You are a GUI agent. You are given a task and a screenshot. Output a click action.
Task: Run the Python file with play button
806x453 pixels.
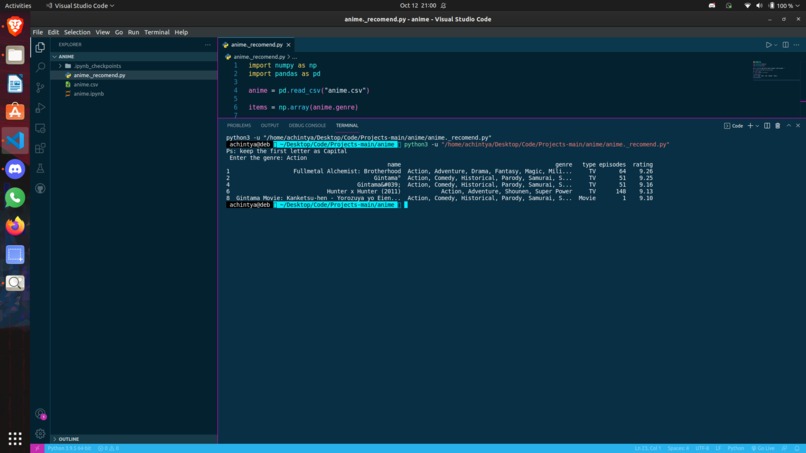pyautogui.click(x=768, y=45)
